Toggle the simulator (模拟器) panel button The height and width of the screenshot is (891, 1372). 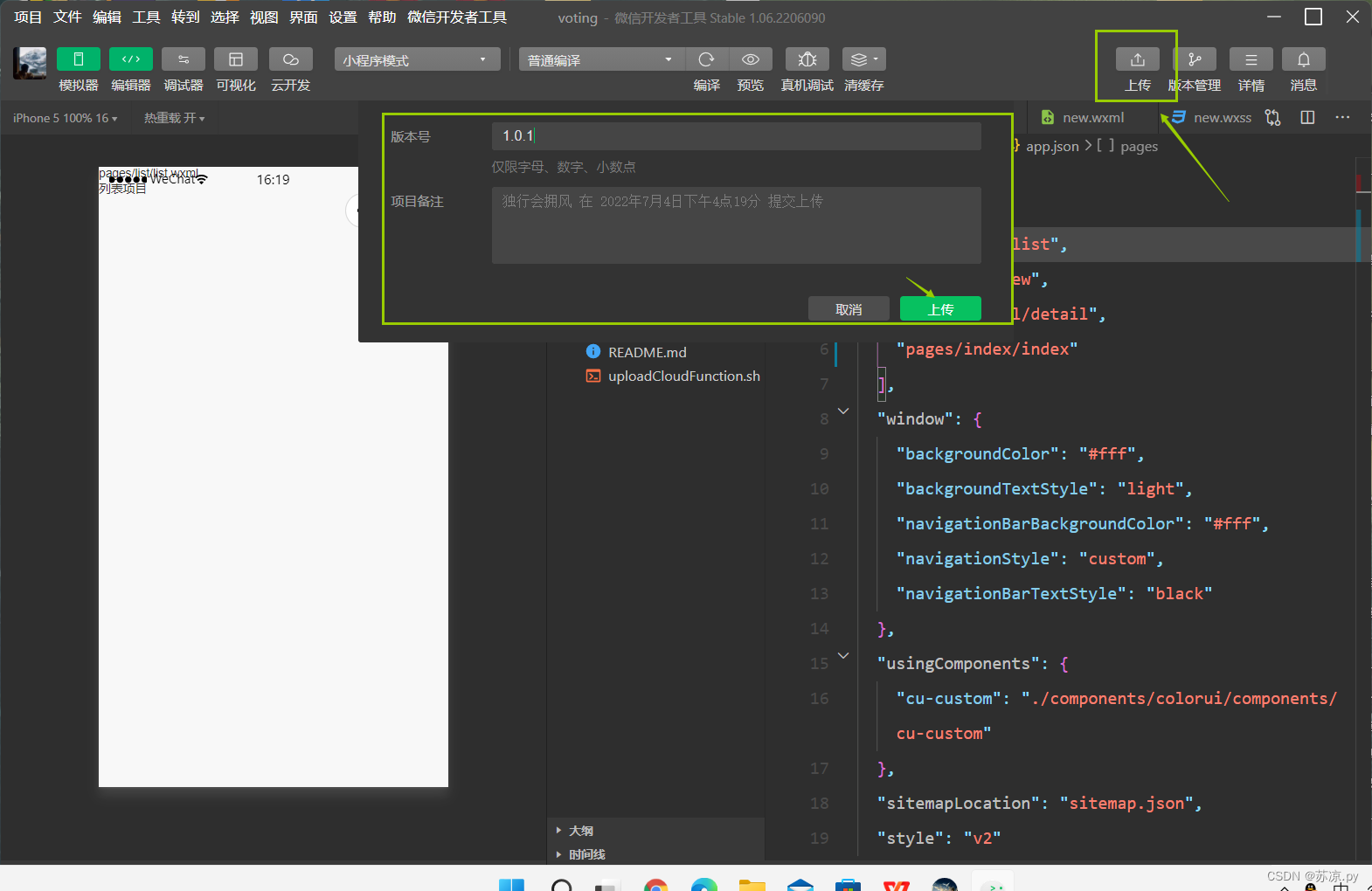tap(78, 59)
